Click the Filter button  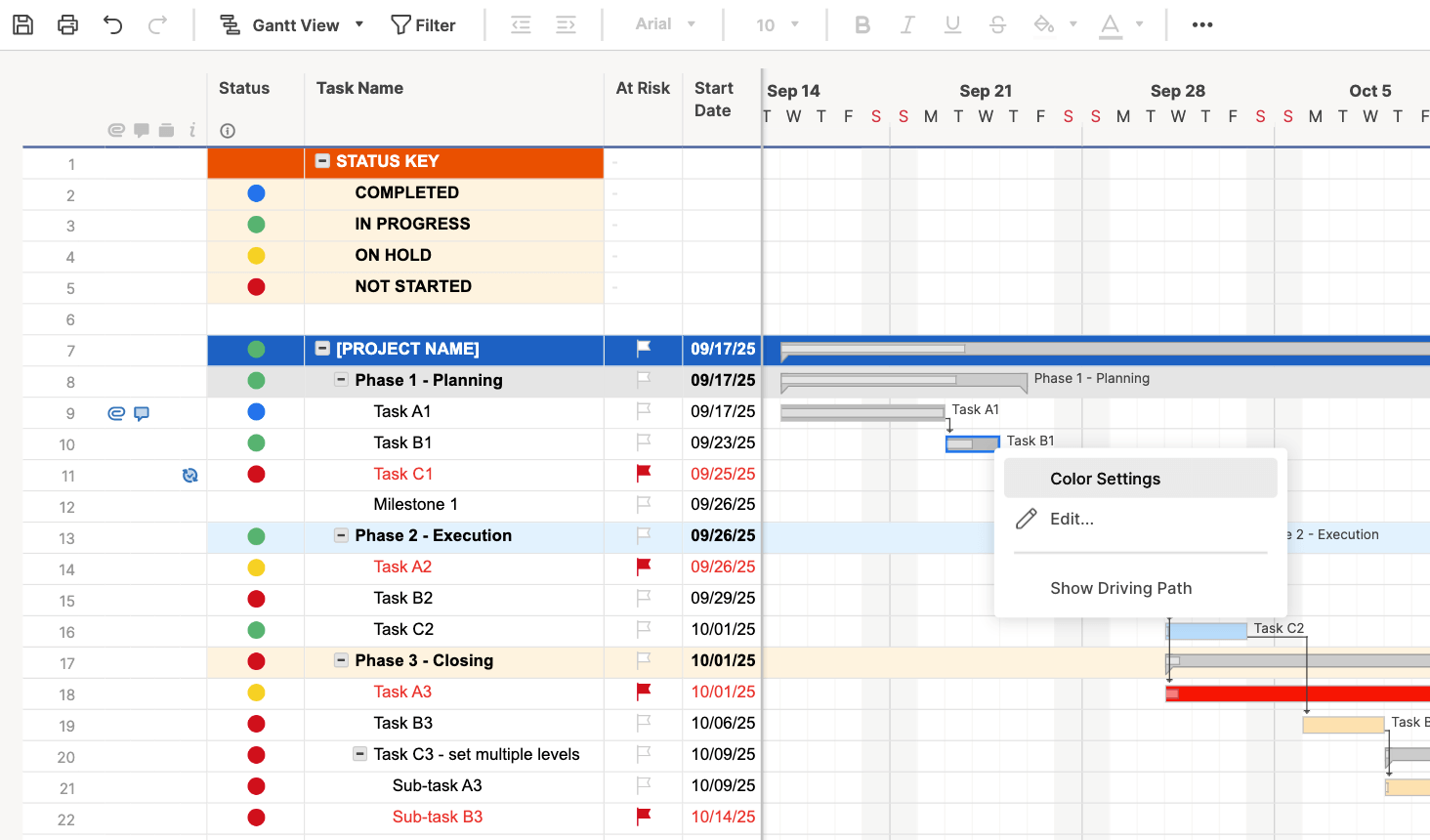click(x=423, y=25)
